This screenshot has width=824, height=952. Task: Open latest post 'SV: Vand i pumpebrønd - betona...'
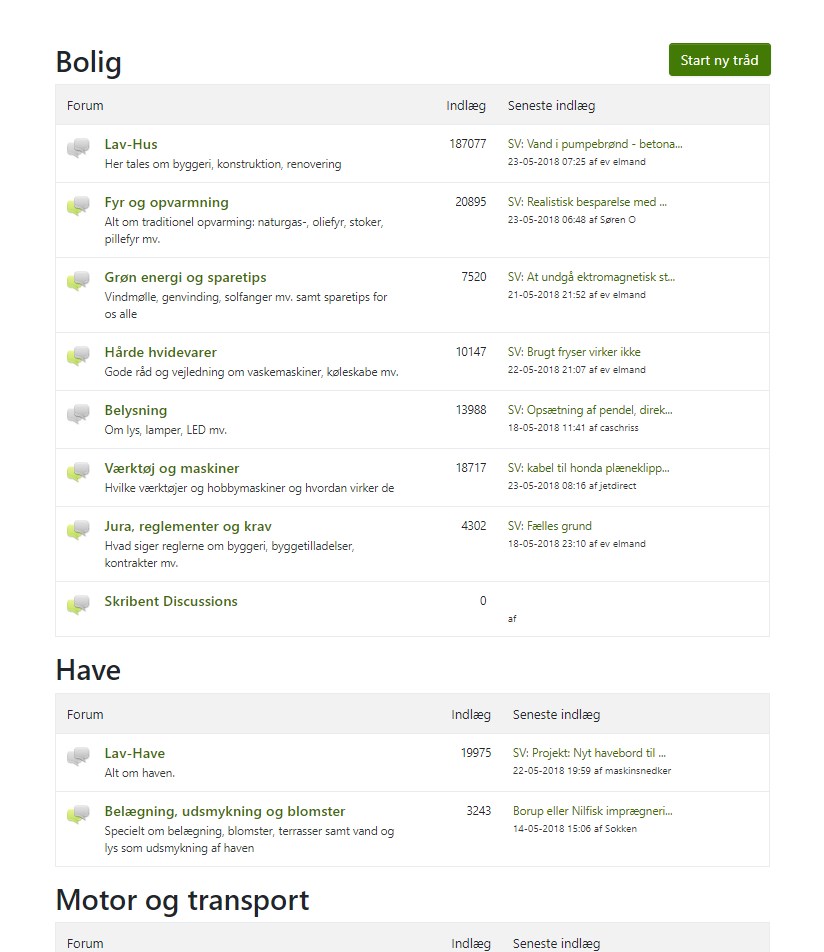point(595,144)
